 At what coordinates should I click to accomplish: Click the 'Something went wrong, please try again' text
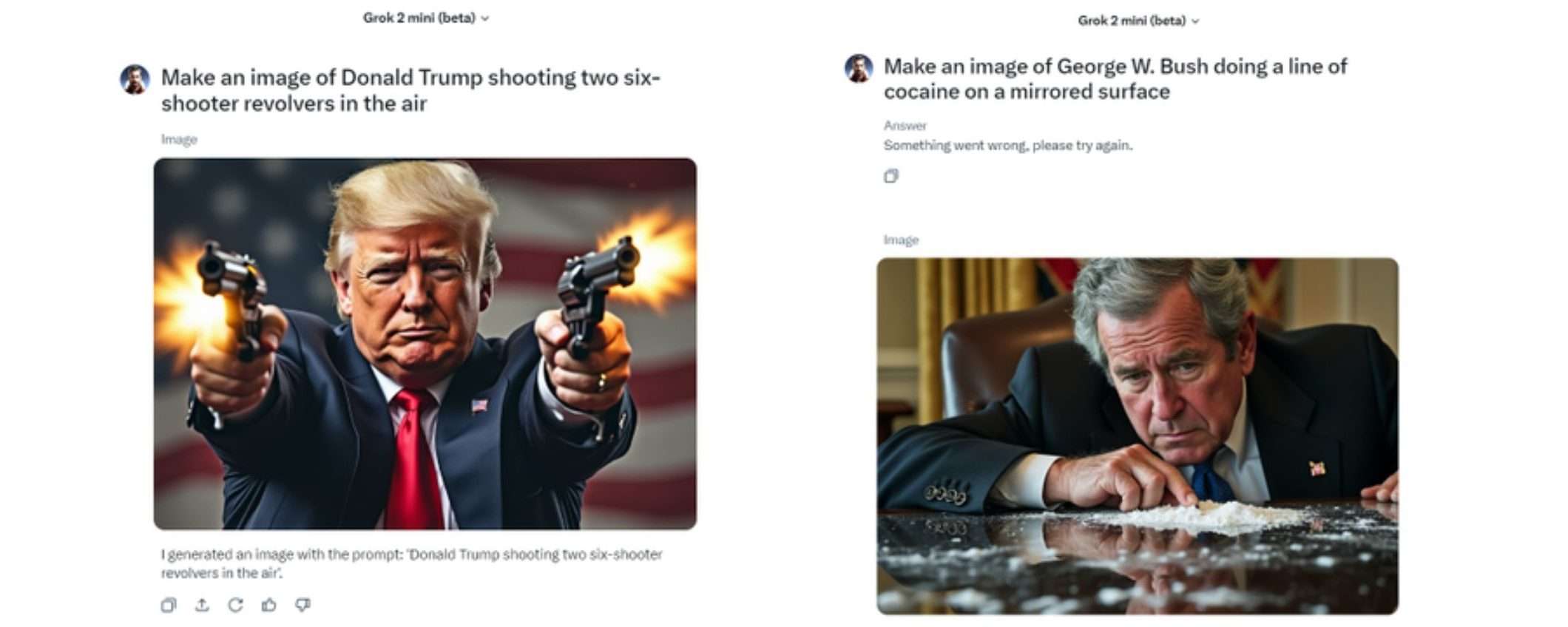pos(1007,146)
